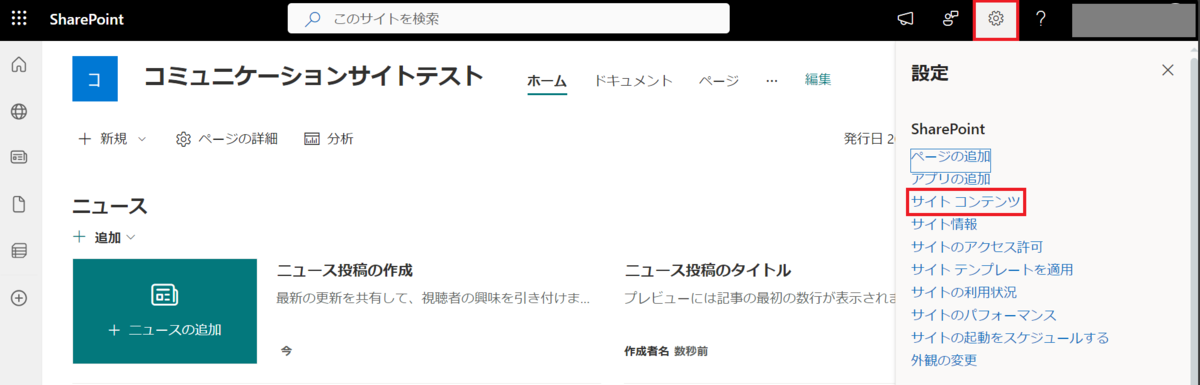This screenshot has width=1200, height=385.
Task: Open the ニュース投稿のタイトル card title
Action: (708, 270)
